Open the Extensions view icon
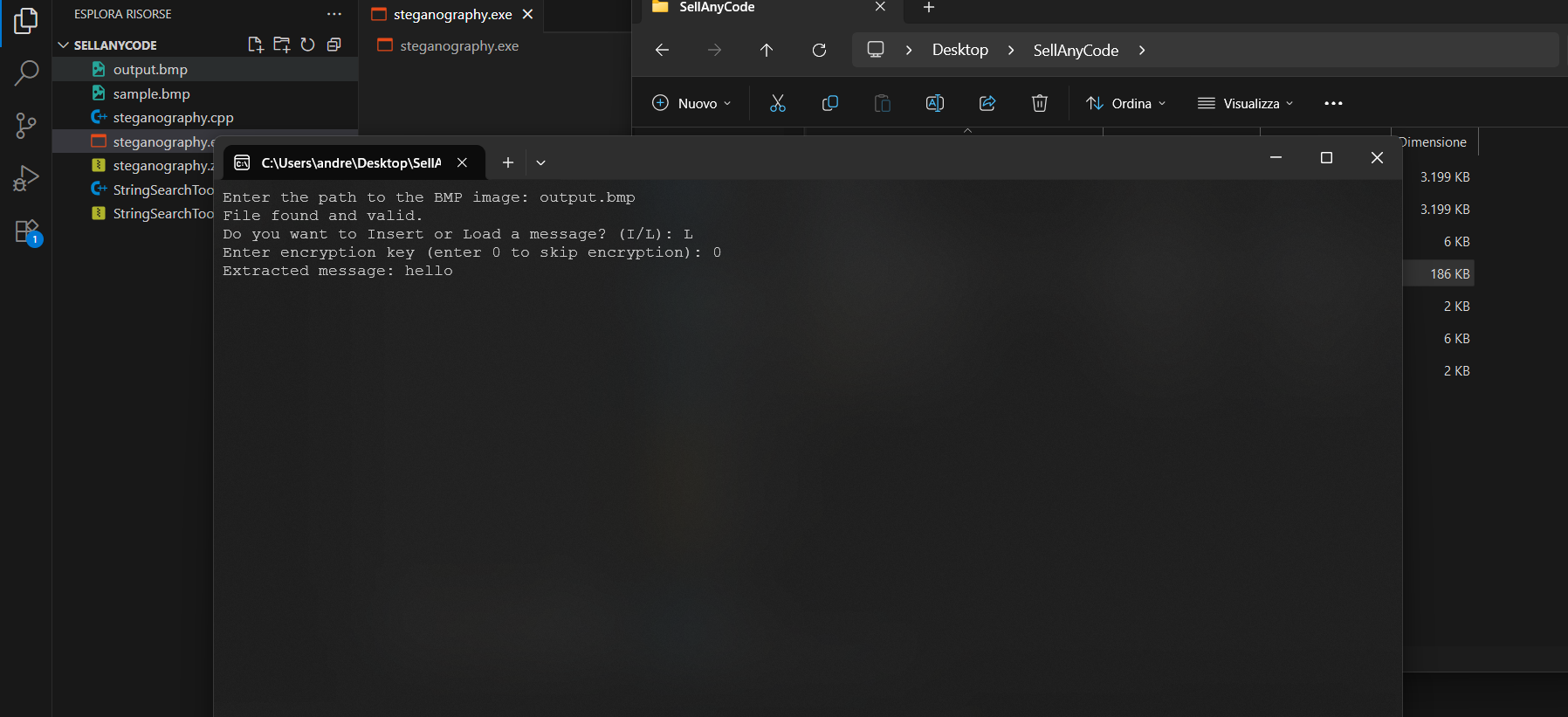 (x=26, y=231)
